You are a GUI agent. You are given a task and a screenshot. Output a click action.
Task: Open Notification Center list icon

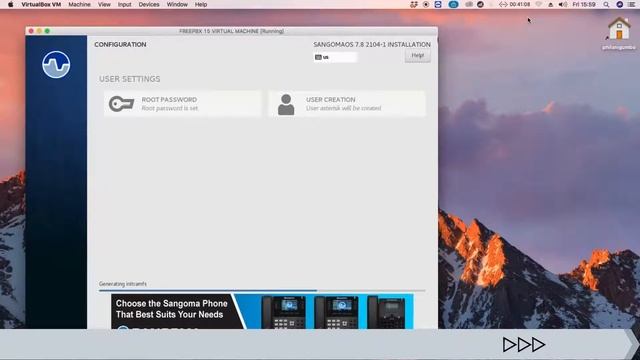coord(631,4)
